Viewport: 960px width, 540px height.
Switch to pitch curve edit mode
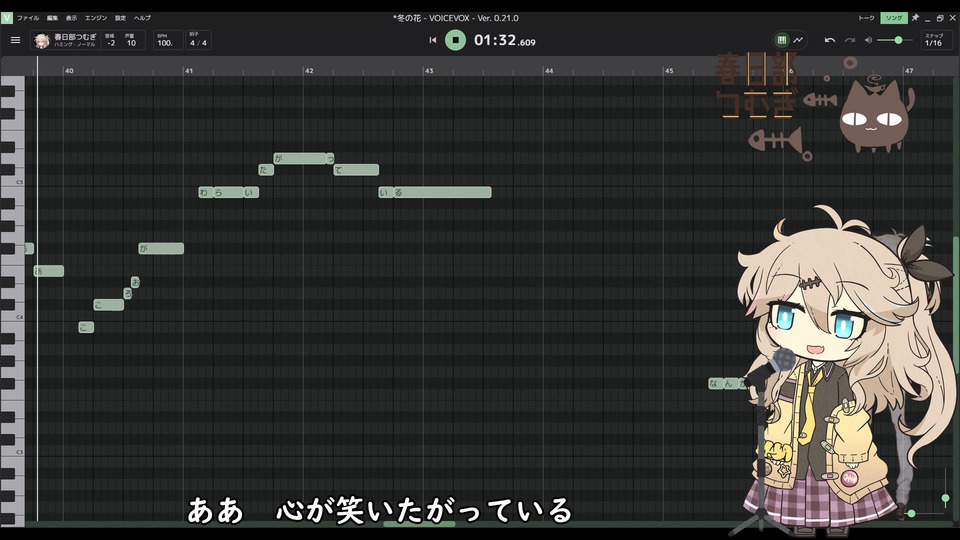(x=798, y=40)
